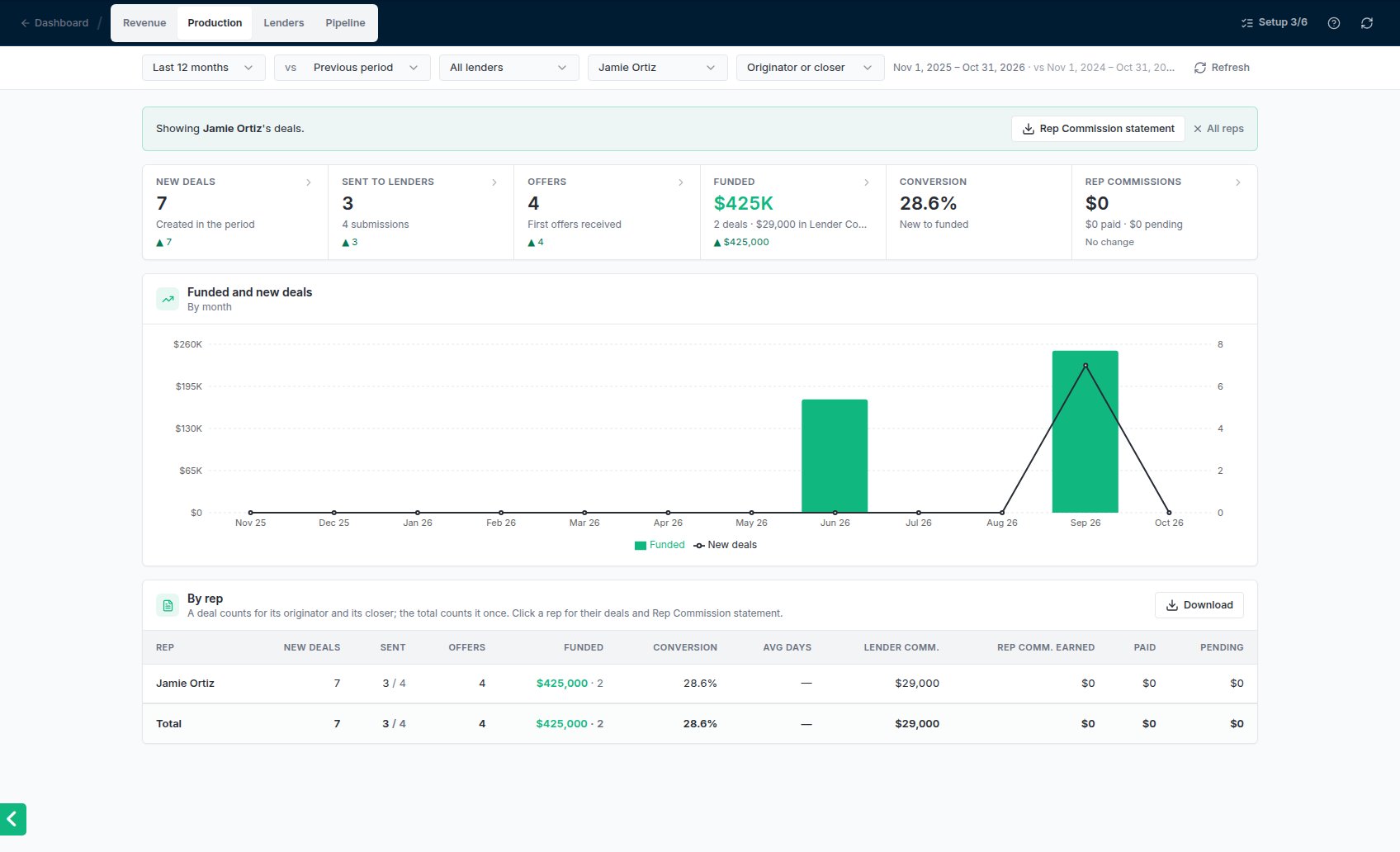Expand the green collapsed side panel arrow

pyautogui.click(x=12, y=819)
